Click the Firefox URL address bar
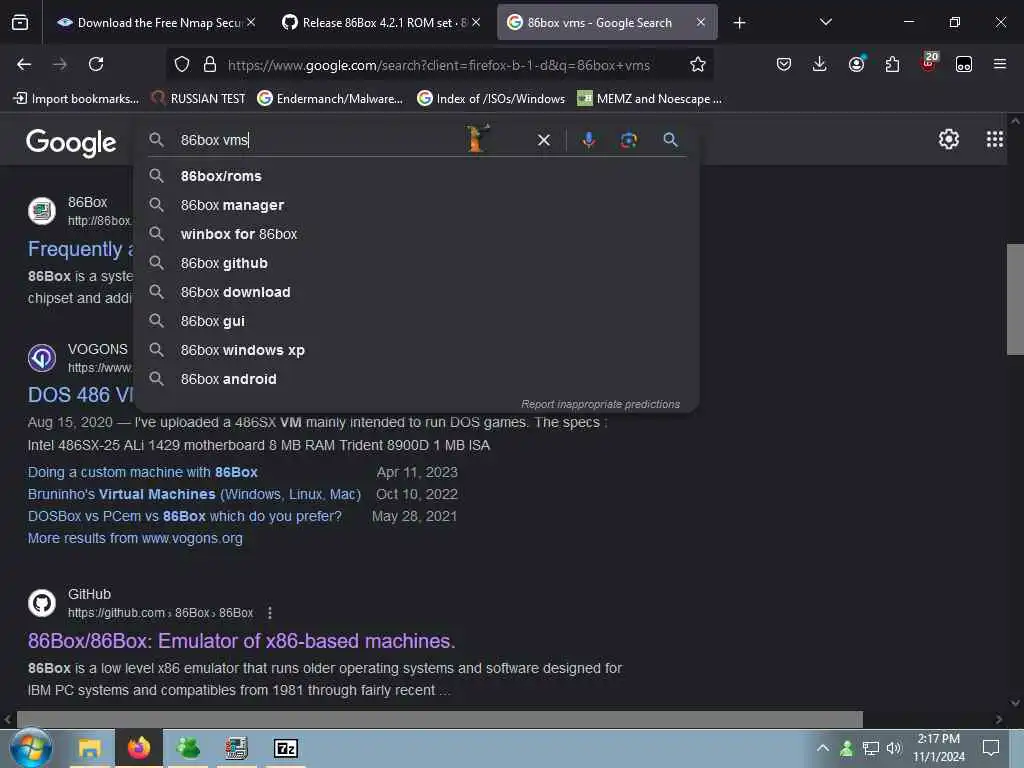 pos(438,65)
